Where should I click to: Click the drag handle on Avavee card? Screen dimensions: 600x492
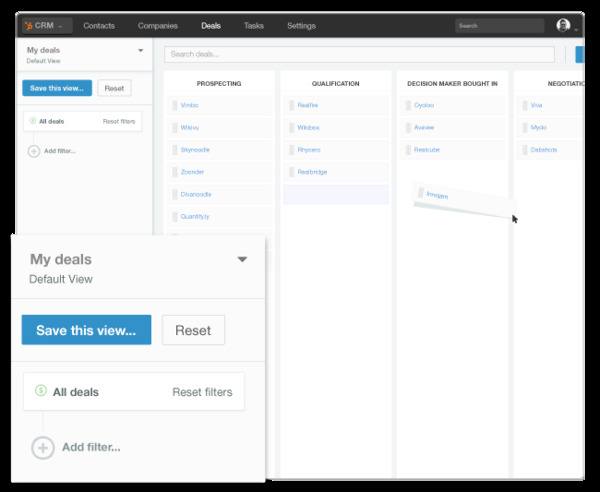408,127
